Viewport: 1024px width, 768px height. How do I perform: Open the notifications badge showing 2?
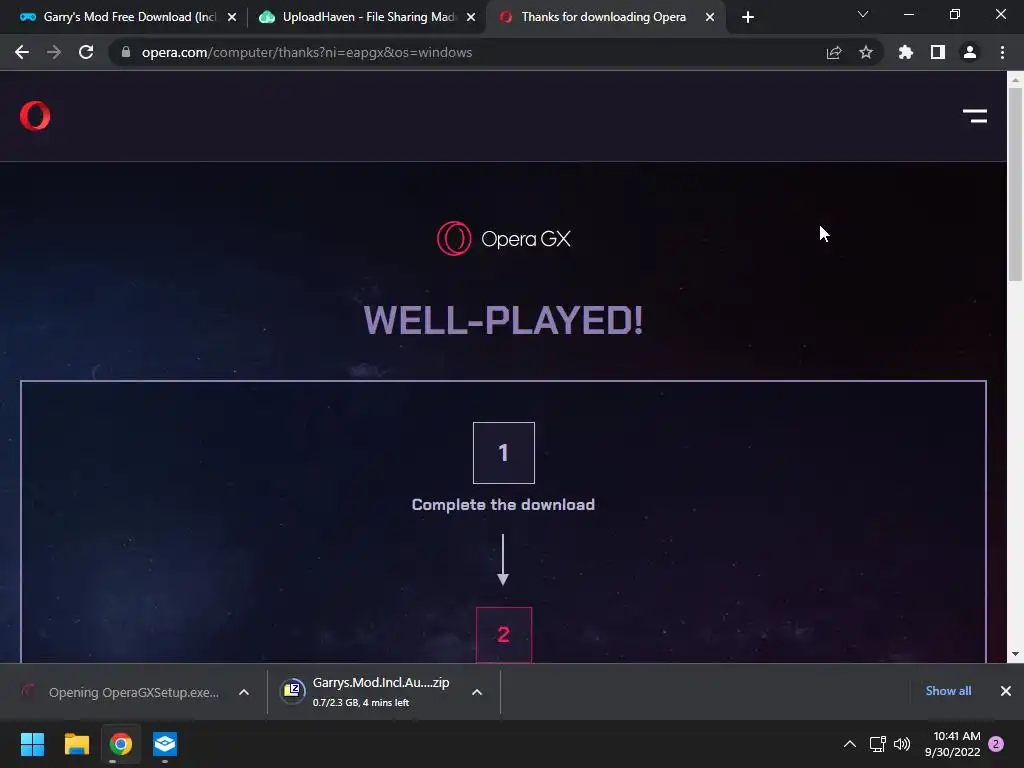(x=996, y=744)
